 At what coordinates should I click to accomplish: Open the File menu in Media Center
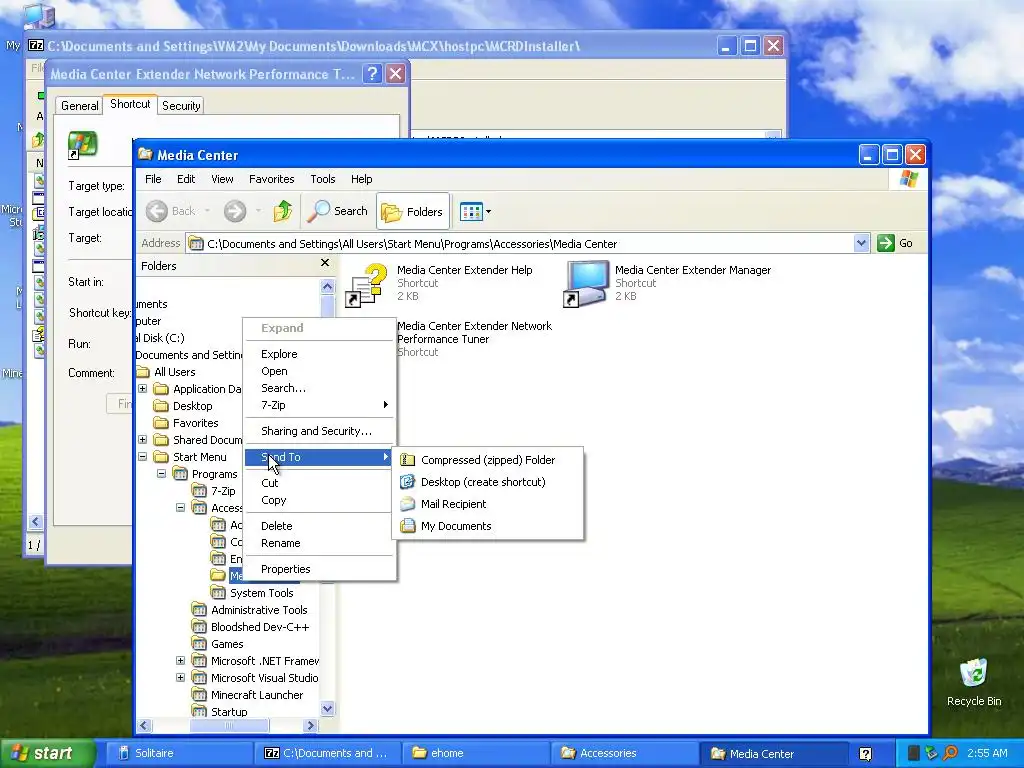[153, 179]
